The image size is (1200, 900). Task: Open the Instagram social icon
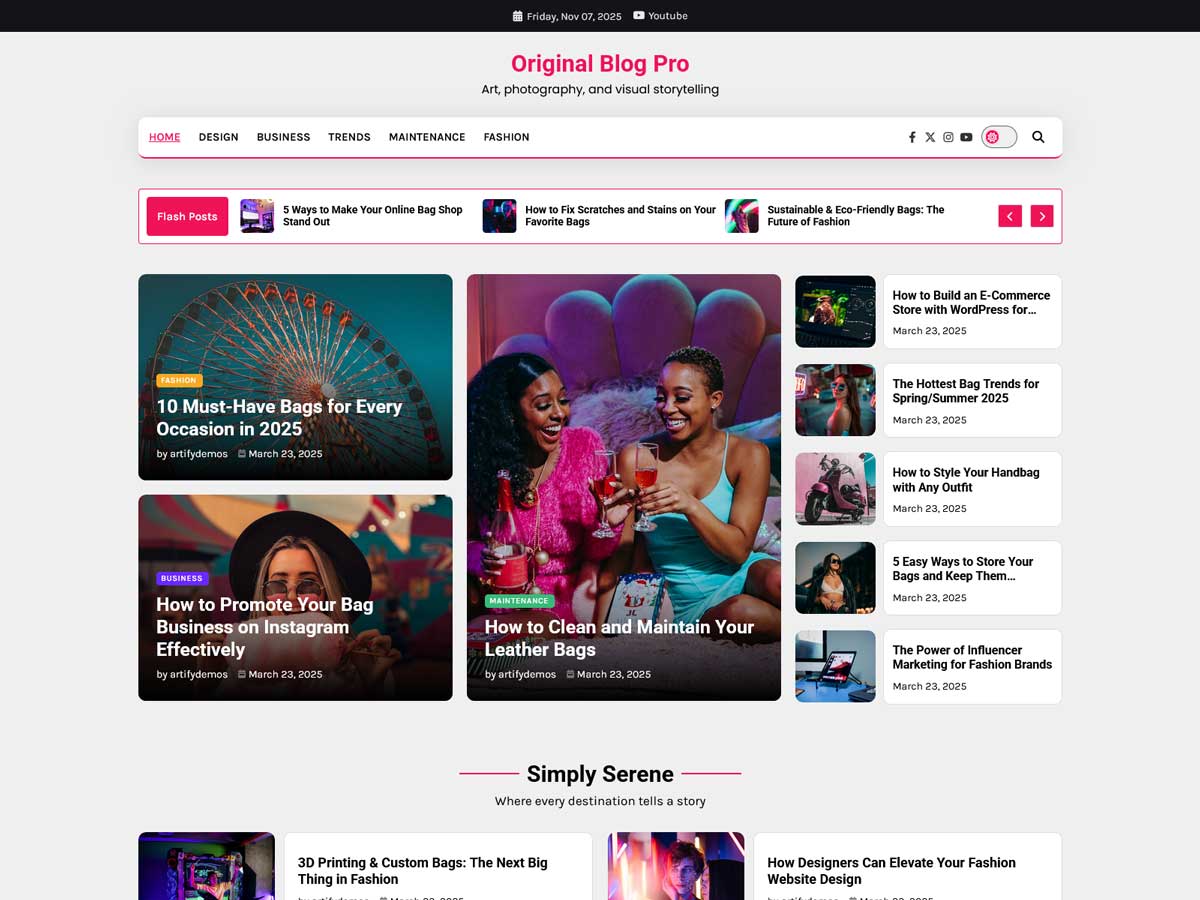pyautogui.click(x=948, y=137)
